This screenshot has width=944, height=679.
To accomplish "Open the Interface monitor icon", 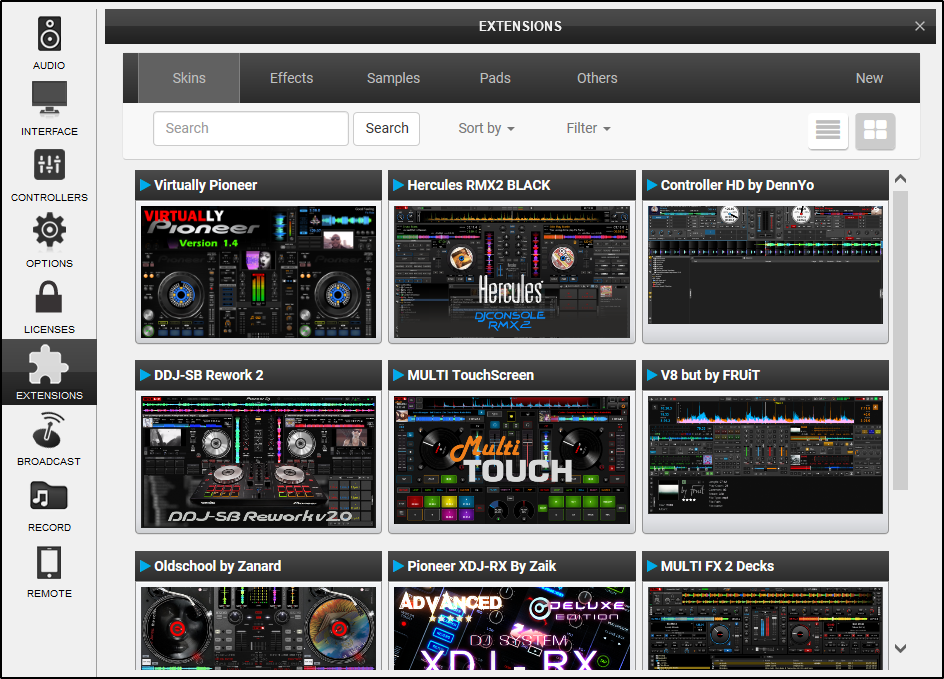I will 49,99.
